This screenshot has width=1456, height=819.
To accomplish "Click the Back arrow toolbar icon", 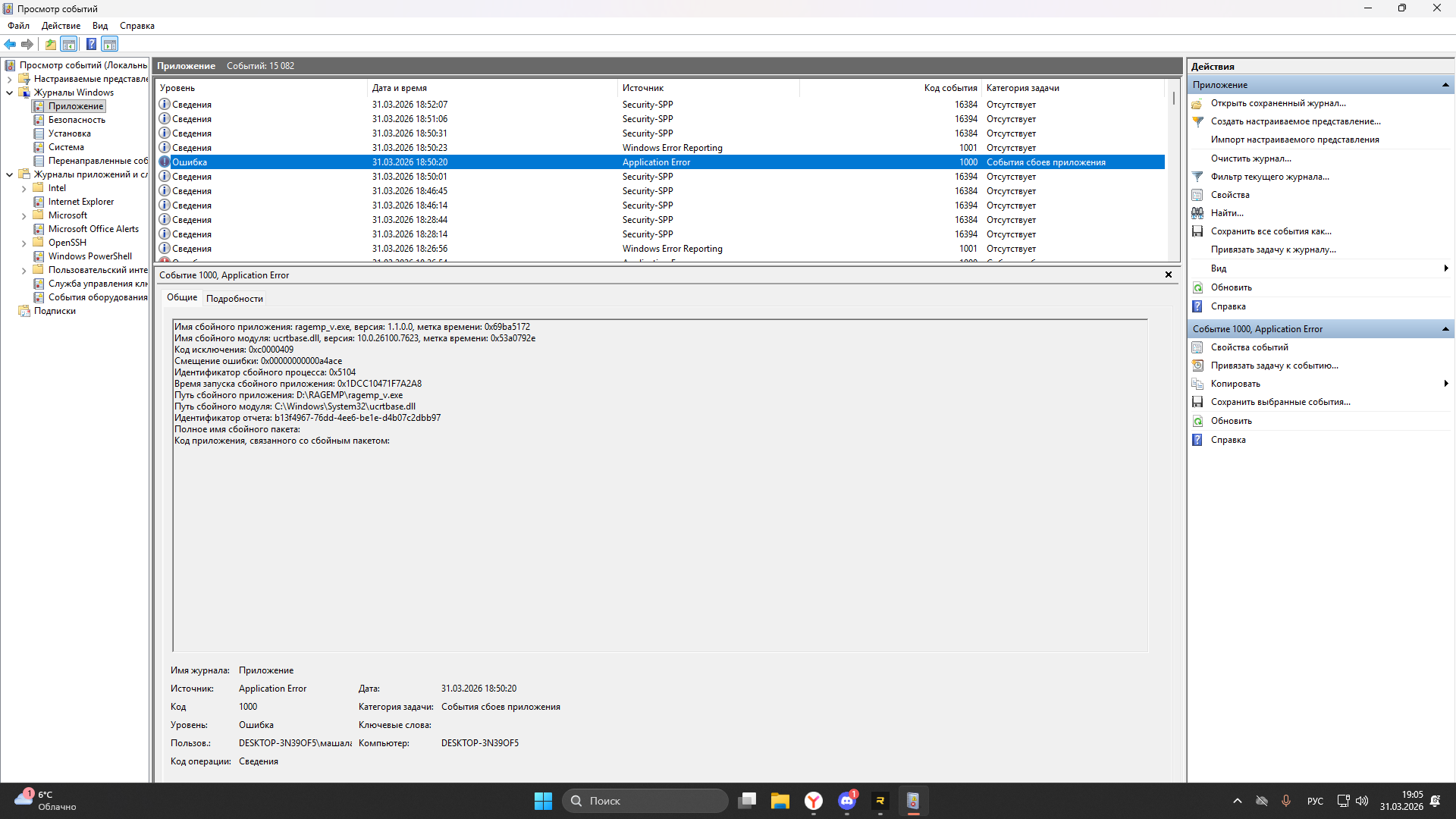I will (x=10, y=44).
